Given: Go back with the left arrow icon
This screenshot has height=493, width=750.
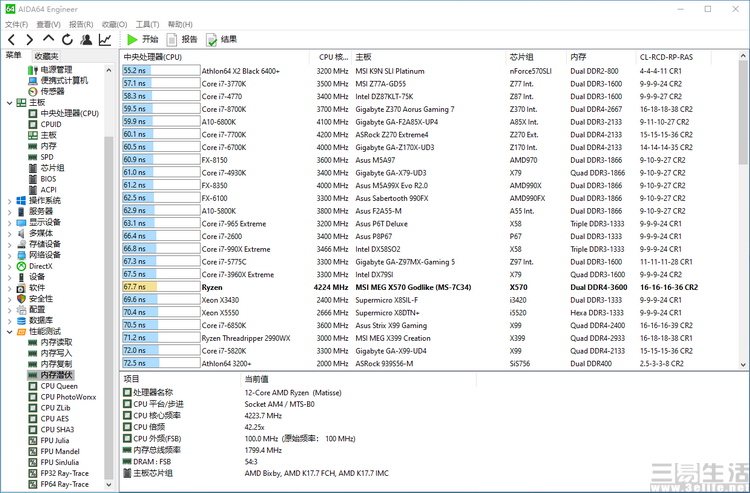Looking at the screenshot, I should (x=12, y=40).
